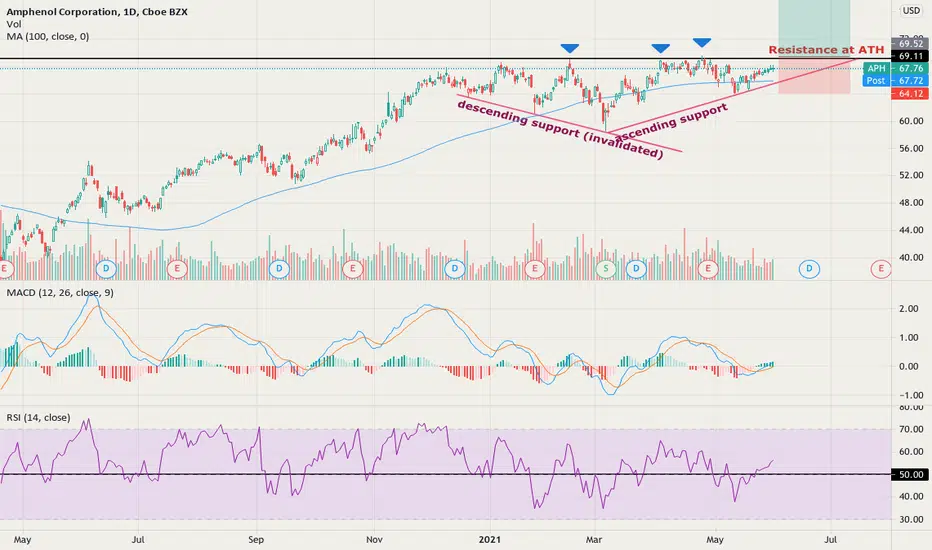Click the 50.00 label on the RSI axis
The width and height of the screenshot is (932, 550).
click(910, 474)
